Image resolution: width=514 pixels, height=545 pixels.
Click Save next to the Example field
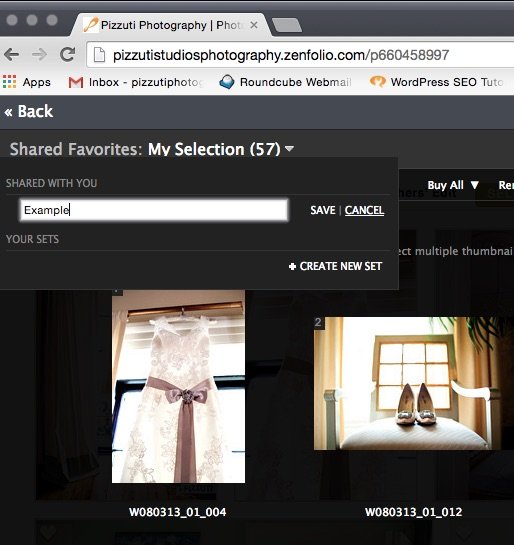pos(323,210)
